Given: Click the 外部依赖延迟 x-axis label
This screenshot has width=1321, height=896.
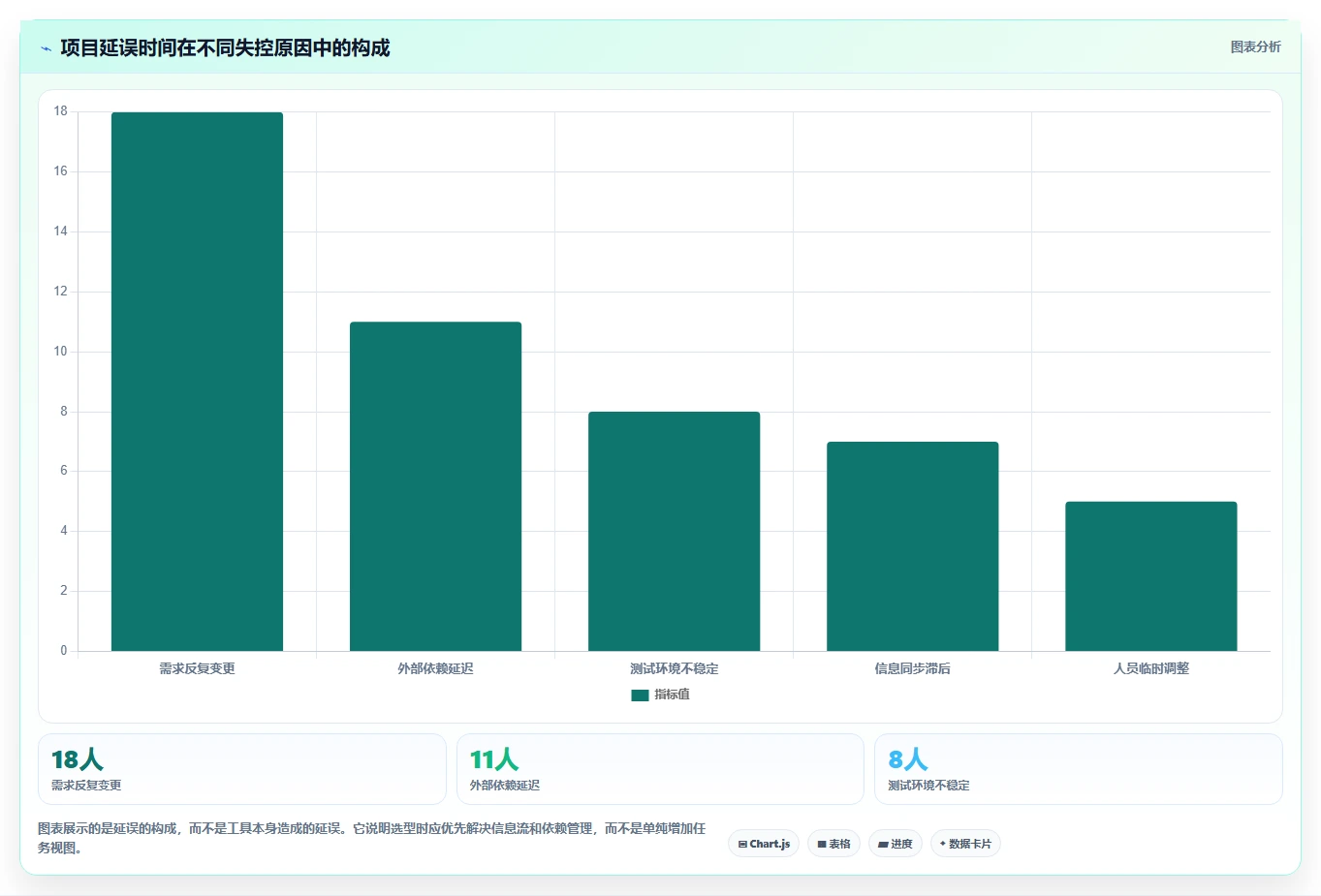Looking at the screenshot, I should [x=436, y=668].
